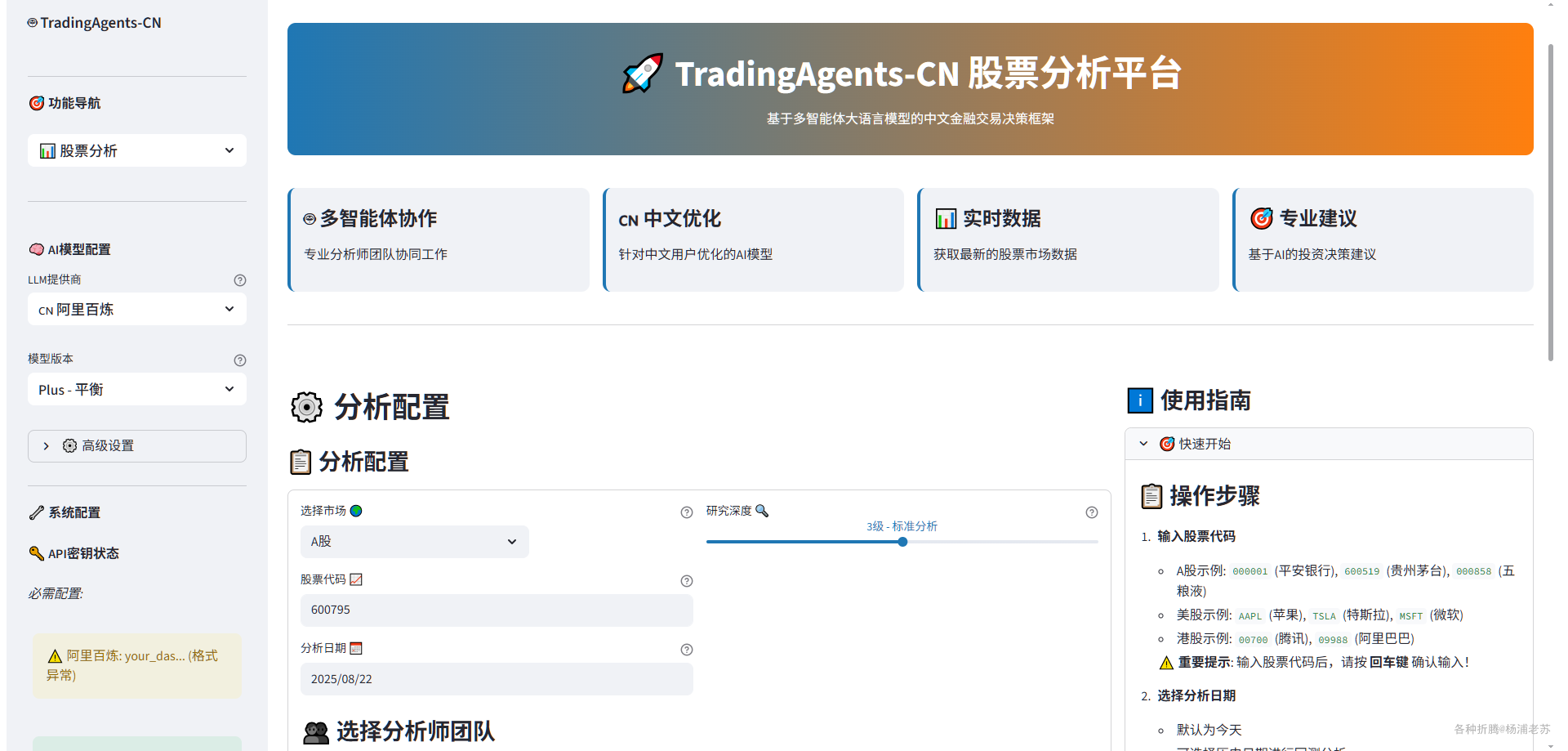Click the 专业建议 card title
Image resolution: width=1568 pixels, height=751 pixels.
tap(1318, 219)
